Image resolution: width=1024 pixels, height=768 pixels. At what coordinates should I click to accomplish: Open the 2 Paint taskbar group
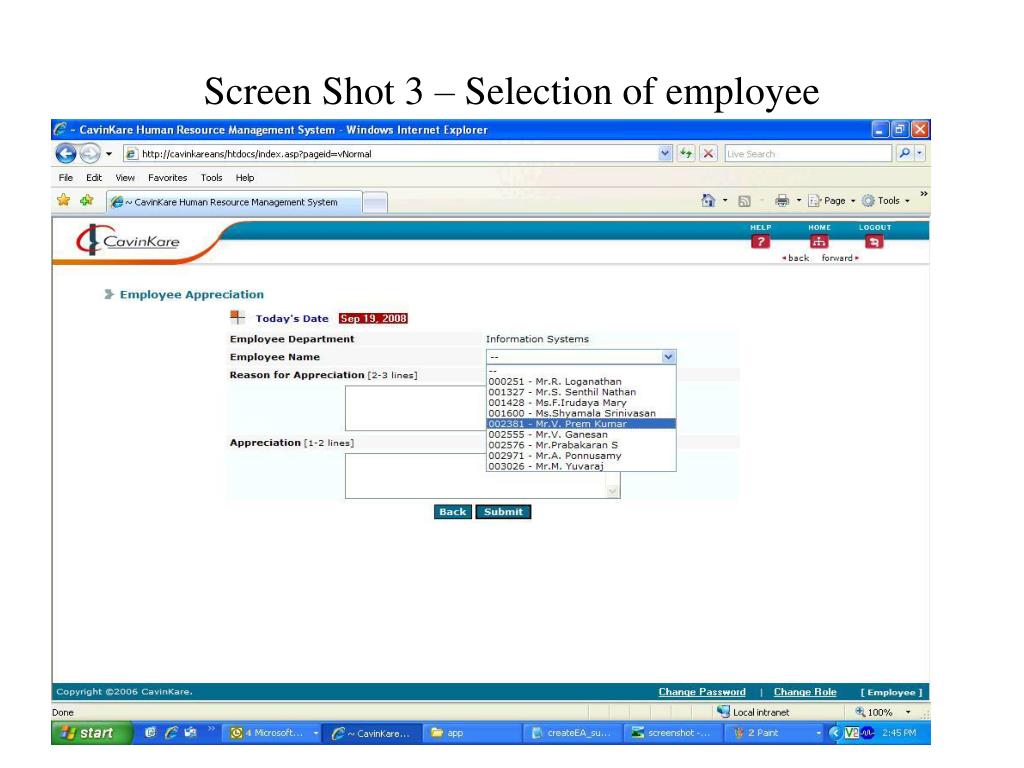click(775, 733)
